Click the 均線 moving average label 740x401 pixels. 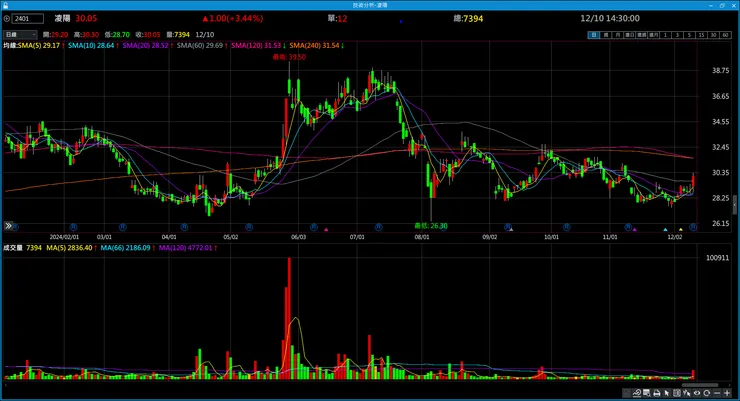[10, 45]
